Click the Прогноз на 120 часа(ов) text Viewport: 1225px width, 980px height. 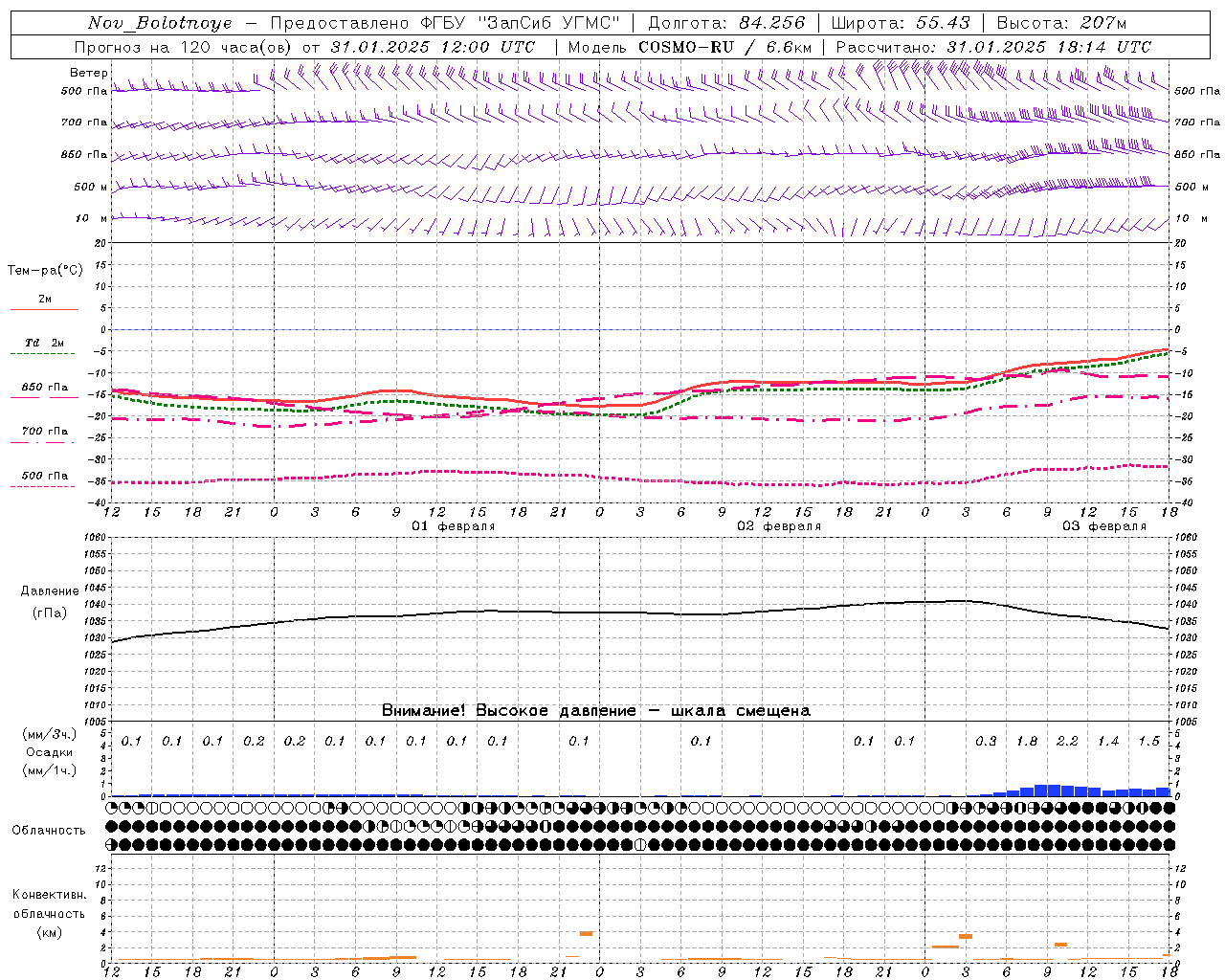point(185,47)
